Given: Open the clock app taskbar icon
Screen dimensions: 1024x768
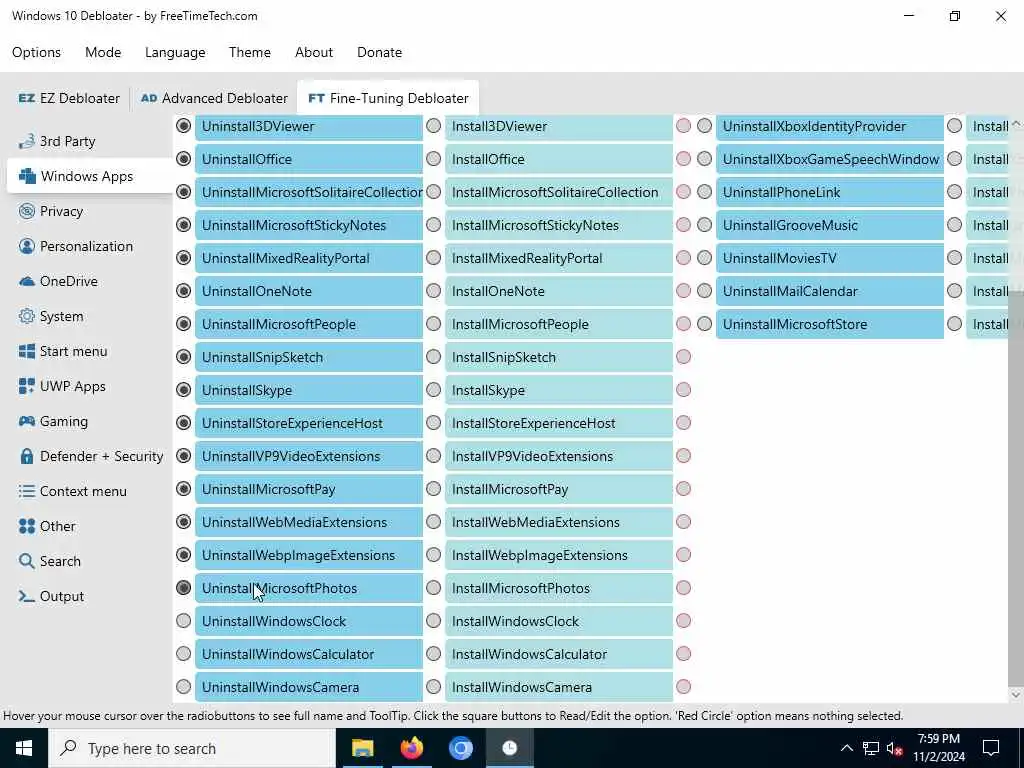Looking at the screenshot, I should coord(510,748).
